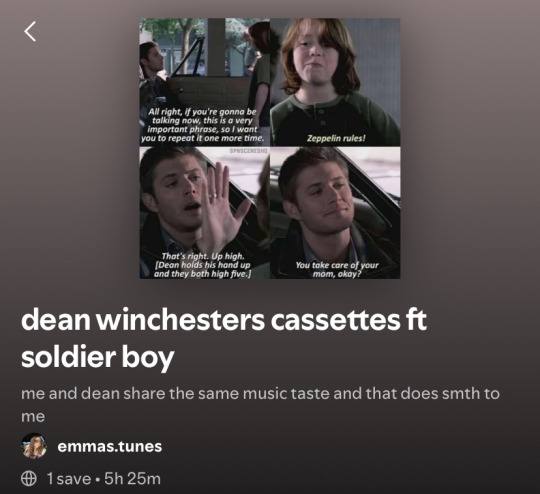Image resolution: width=540 pixels, height=494 pixels.
Task: Click the 'All right, if you're gonna be' caption
Action: pyautogui.click(x=202, y=125)
